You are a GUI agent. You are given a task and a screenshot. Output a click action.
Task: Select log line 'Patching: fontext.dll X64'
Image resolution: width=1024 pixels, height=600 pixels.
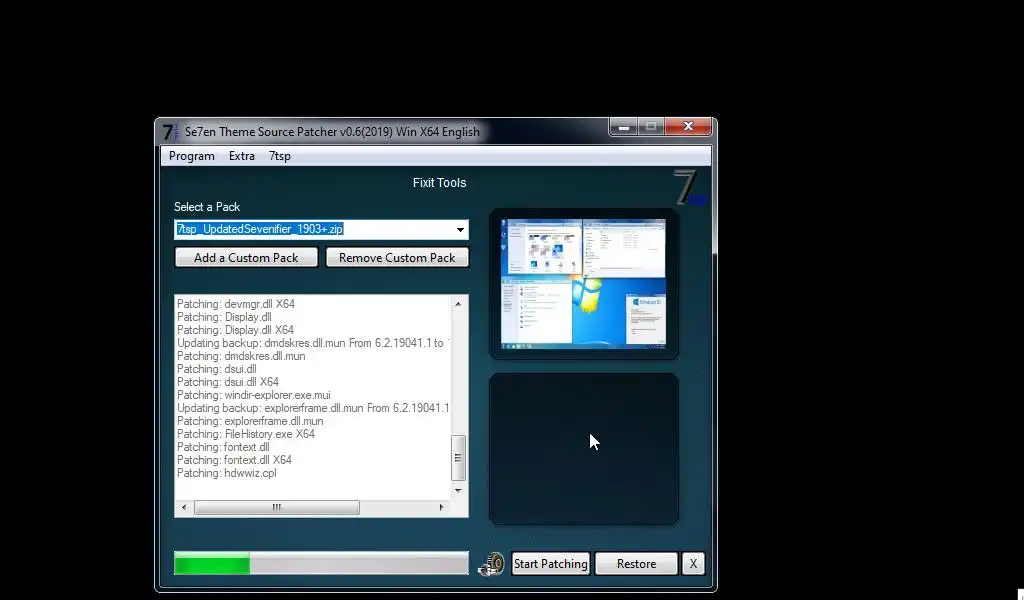point(234,460)
